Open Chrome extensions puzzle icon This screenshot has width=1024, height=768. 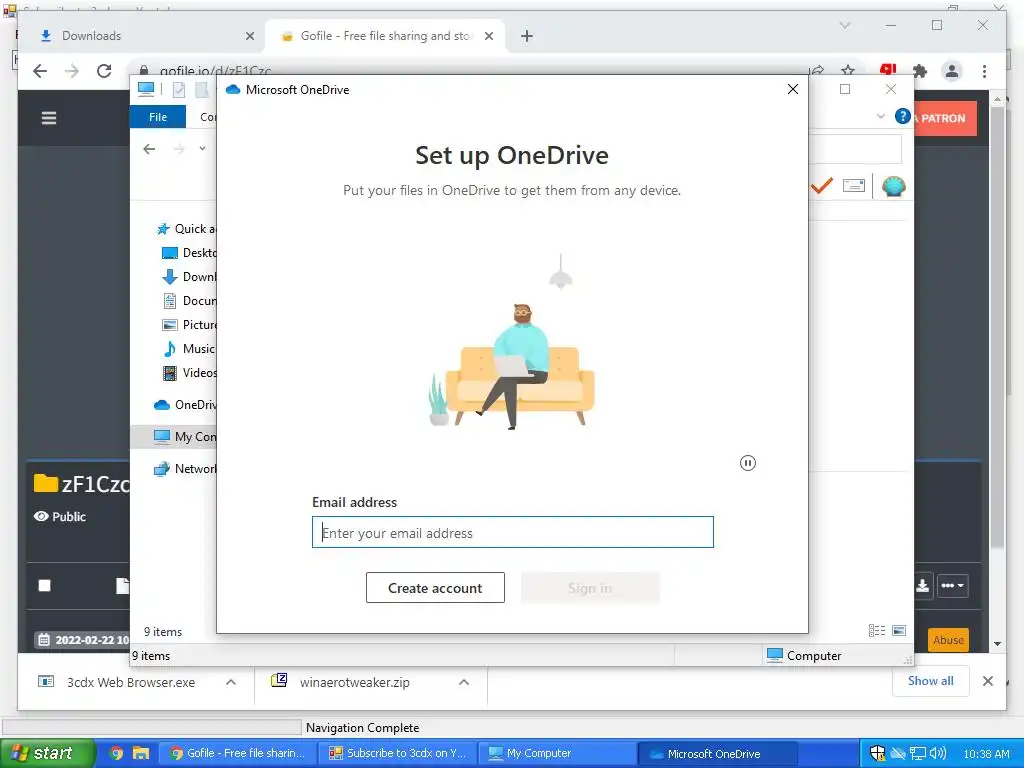click(920, 71)
